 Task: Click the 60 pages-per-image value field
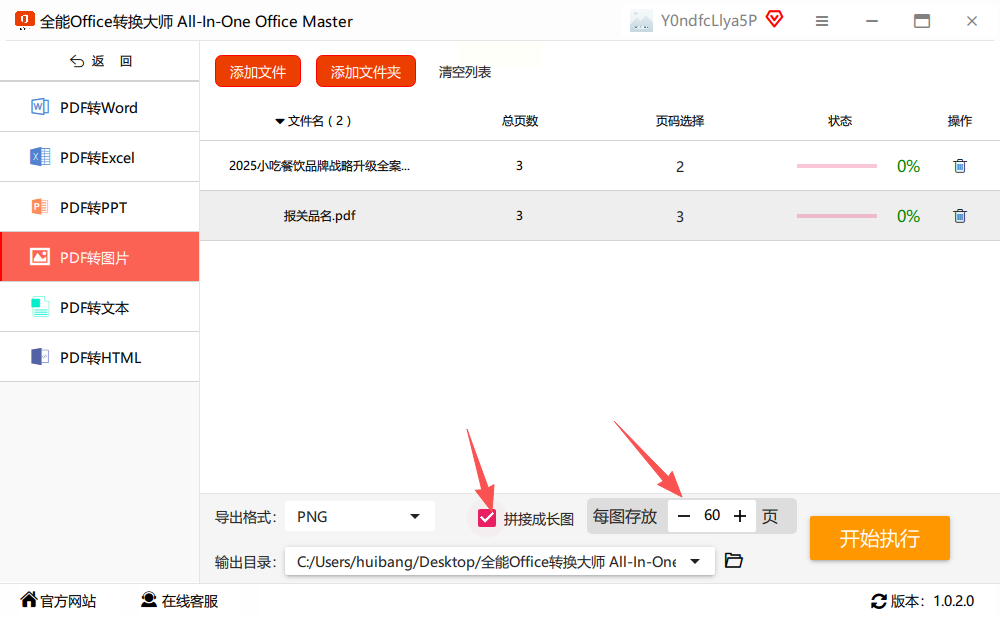click(712, 516)
